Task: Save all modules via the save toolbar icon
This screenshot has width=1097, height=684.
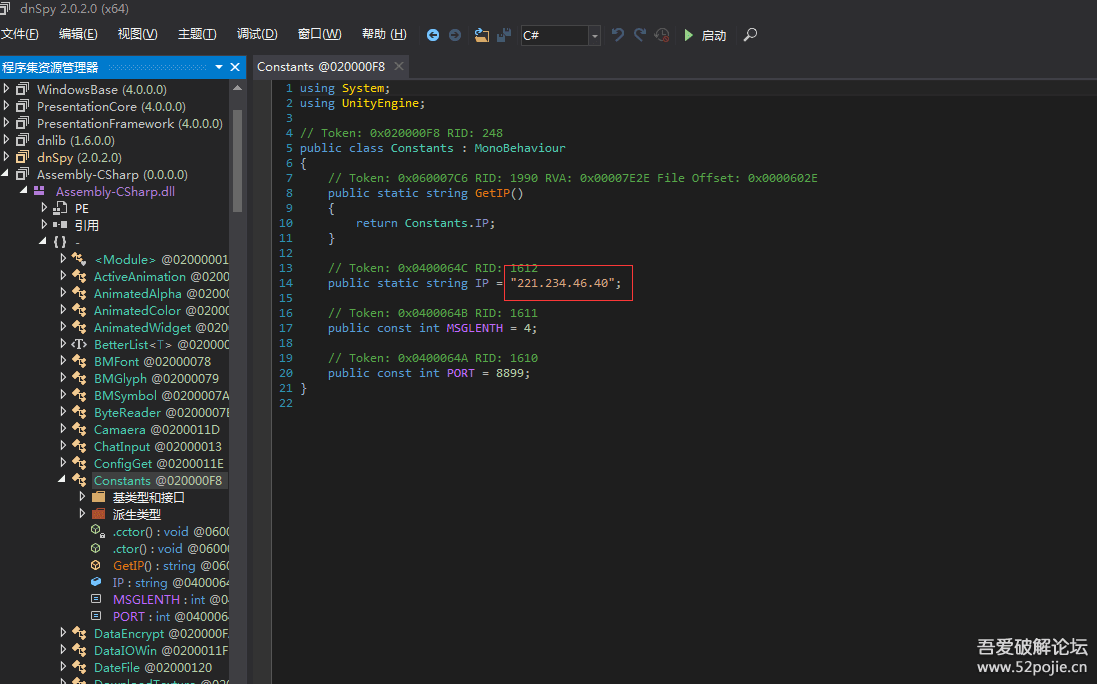Action: pyautogui.click(x=504, y=35)
